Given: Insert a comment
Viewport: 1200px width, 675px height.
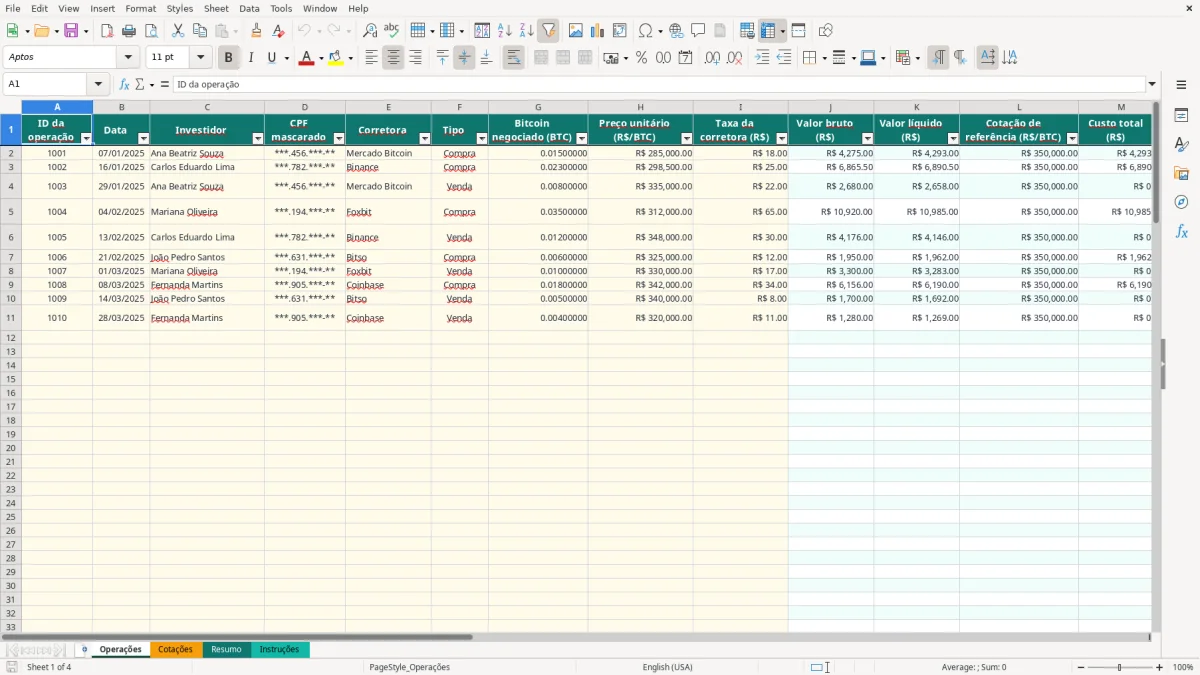Looking at the screenshot, I should pyautogui.click(x=699, y=31).
